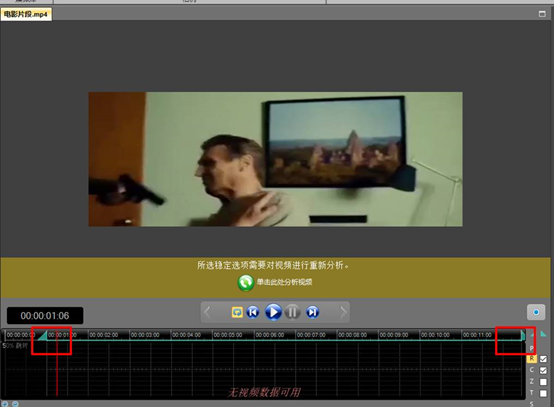This screenshot has width=554, height=407.
Task: Click the green analyze video icon
Action: pos(246,283)
